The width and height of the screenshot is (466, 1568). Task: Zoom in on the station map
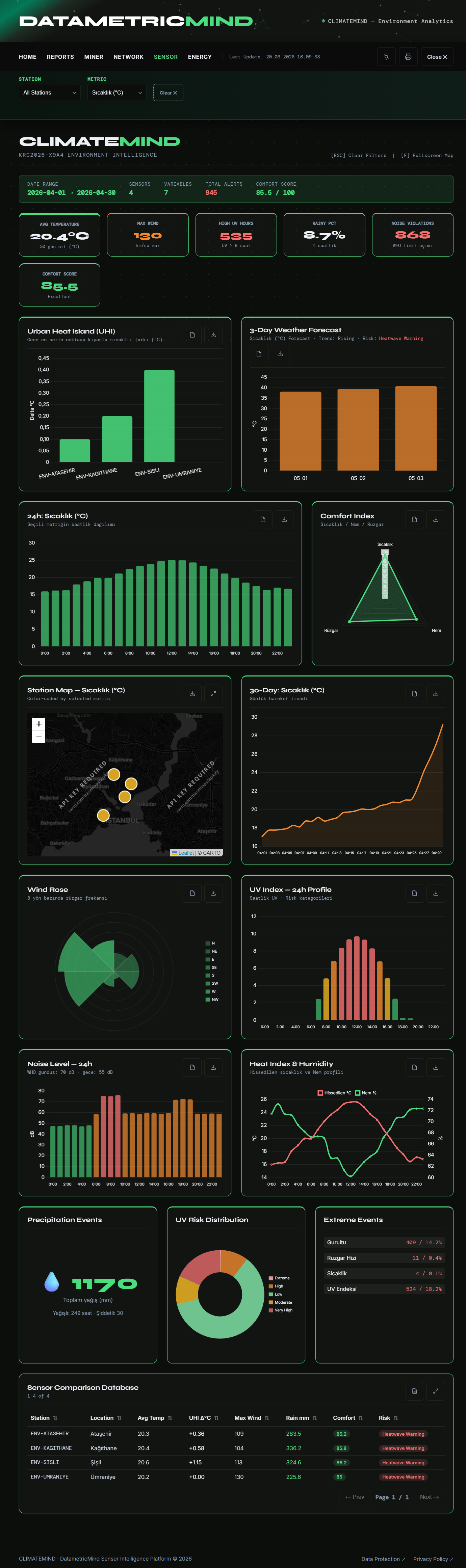pyautogui.click(x=39, y=724)
